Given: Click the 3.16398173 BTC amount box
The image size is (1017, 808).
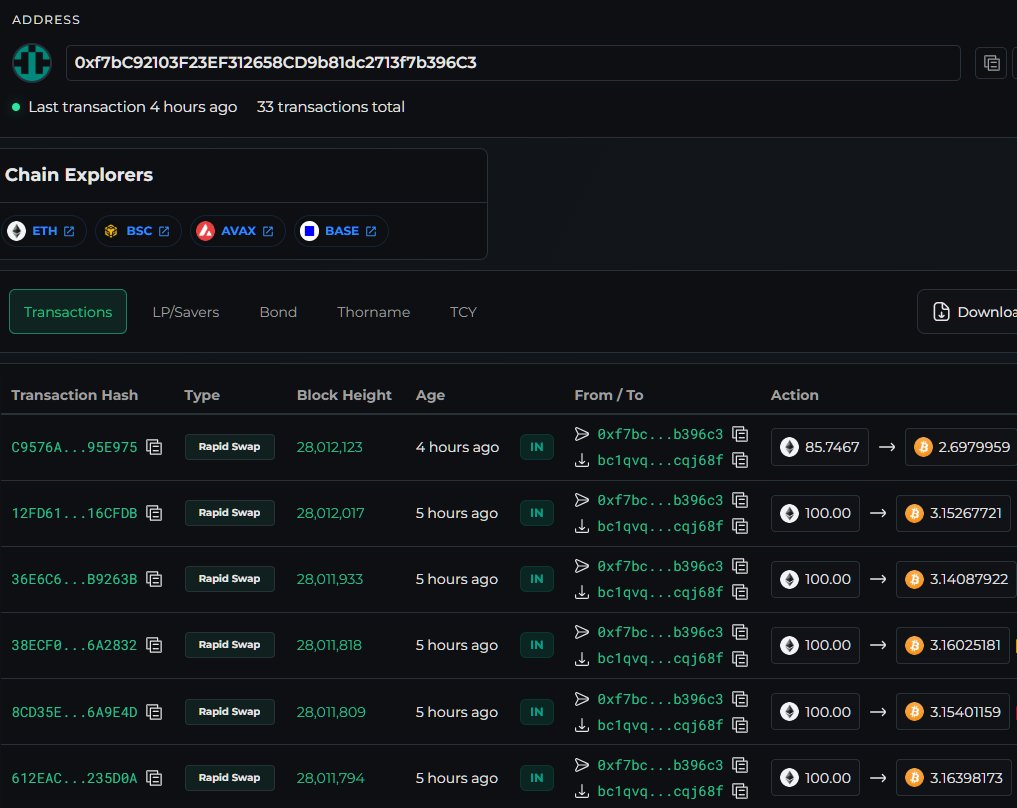Looking at the screenshot, I should coord(954,778).
